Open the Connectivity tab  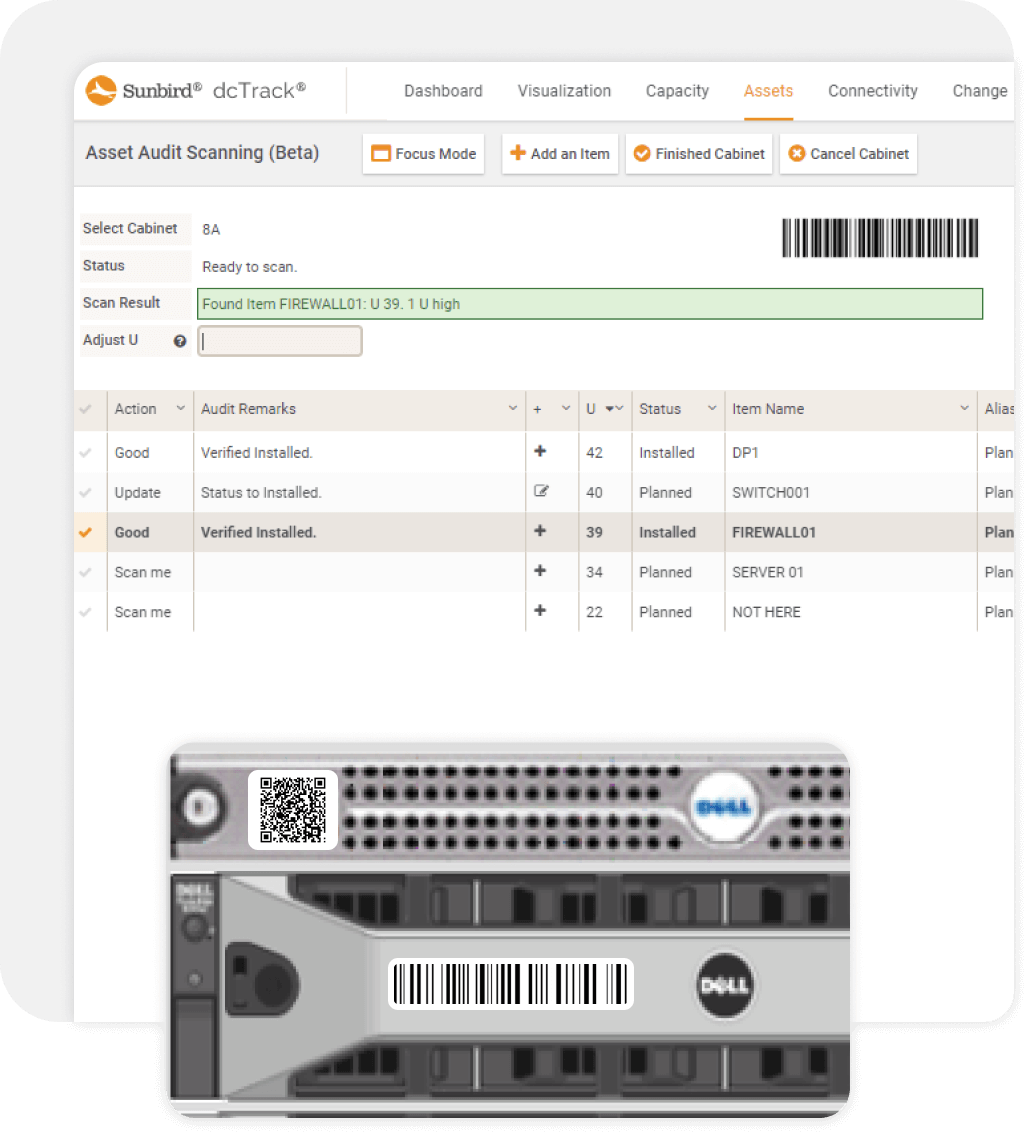tap(873, 91)
